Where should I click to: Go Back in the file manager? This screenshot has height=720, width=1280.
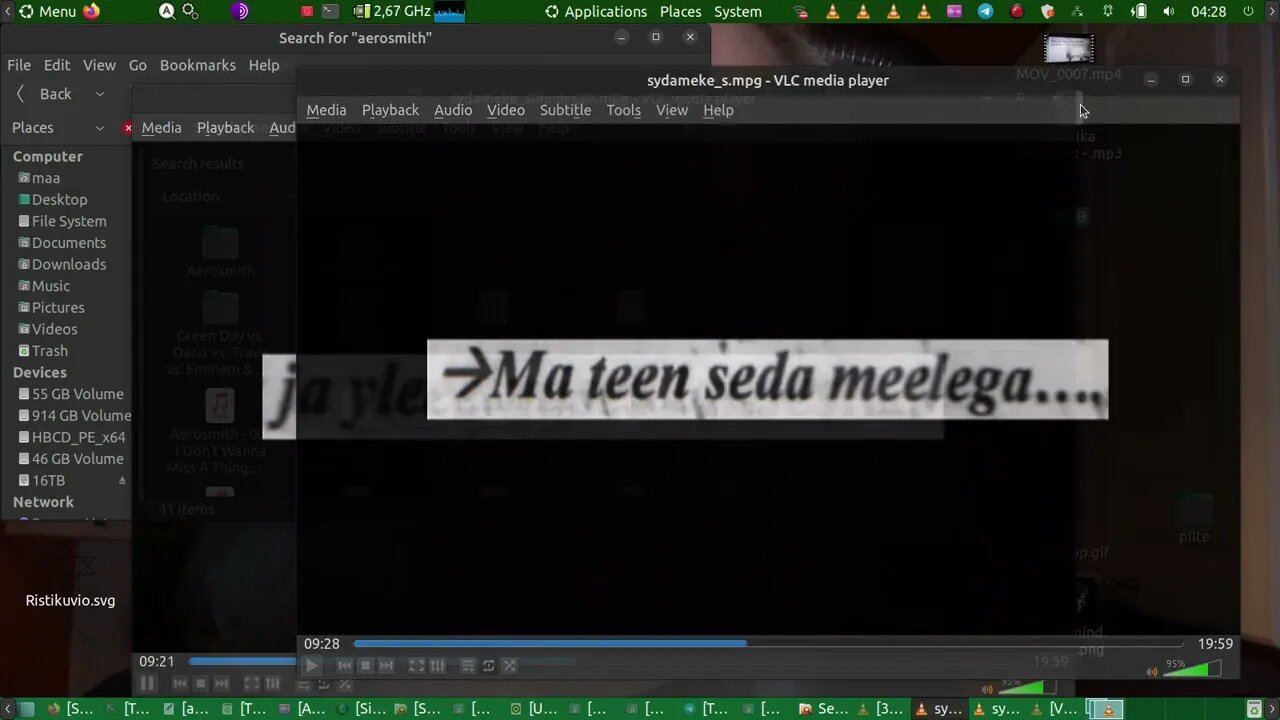(44, 94)
